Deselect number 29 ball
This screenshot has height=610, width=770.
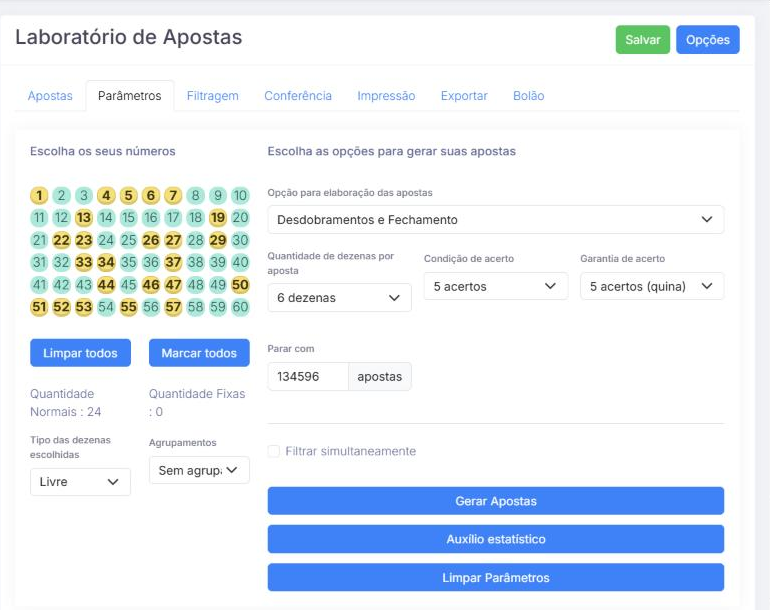[218, 240]
